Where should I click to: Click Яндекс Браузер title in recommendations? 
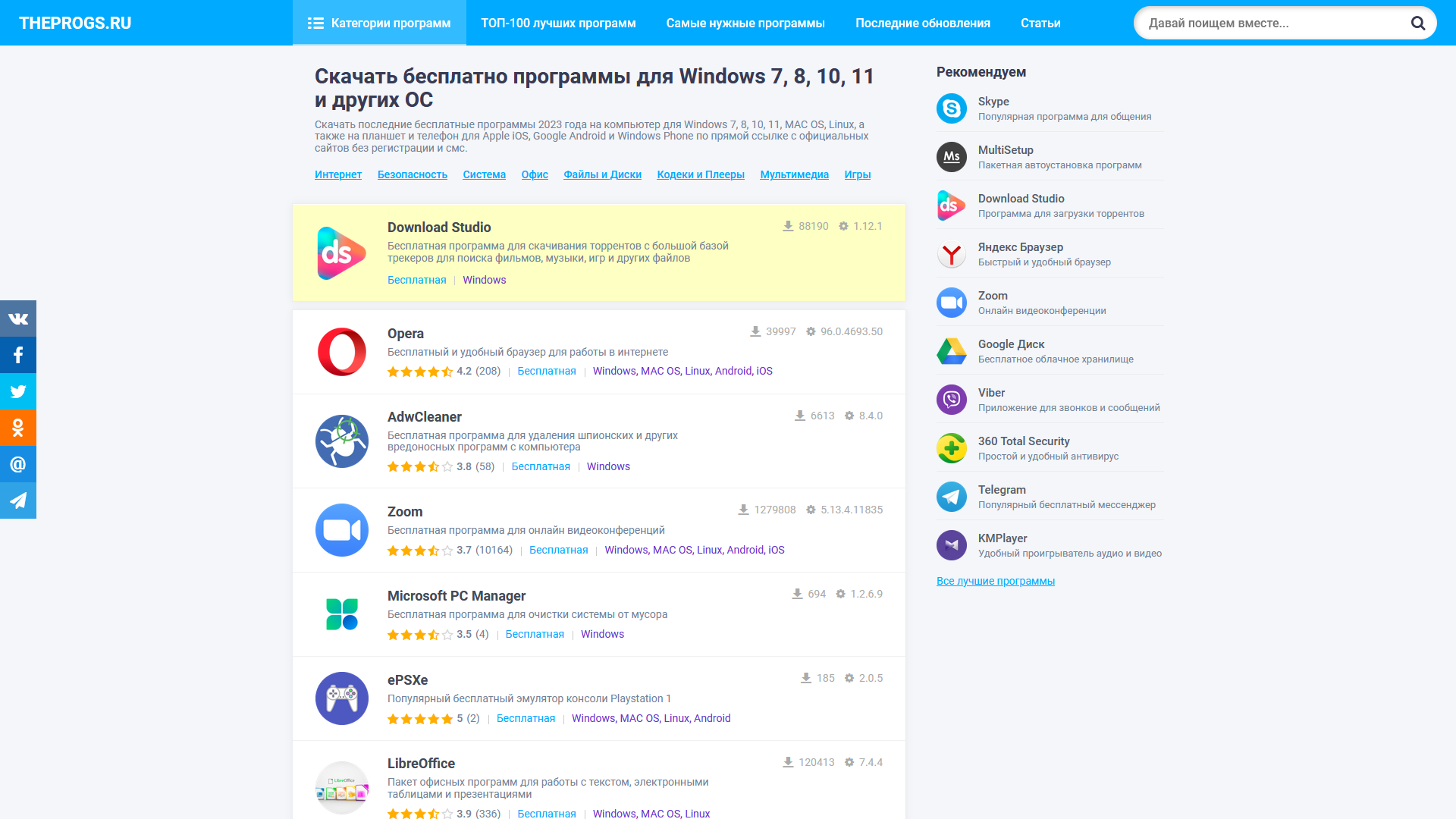pos(1021,247)
